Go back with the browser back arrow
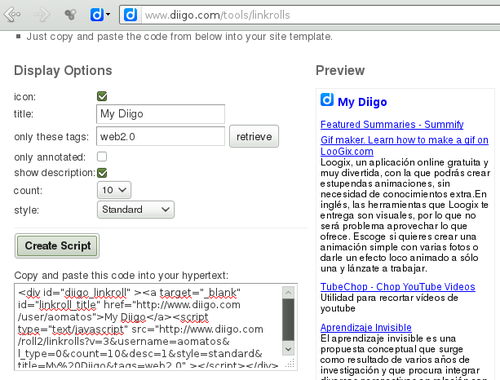500x380 pixels. [x=12, y=14]
